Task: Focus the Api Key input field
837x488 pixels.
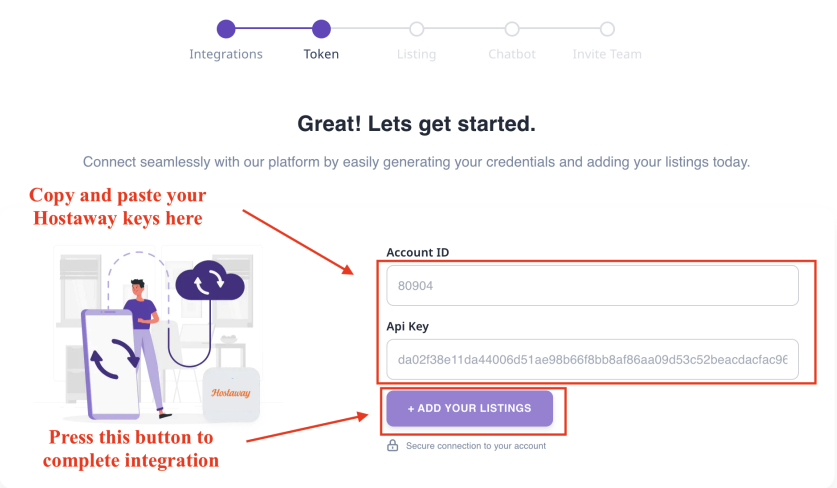Action: click(x=593, y=359)
